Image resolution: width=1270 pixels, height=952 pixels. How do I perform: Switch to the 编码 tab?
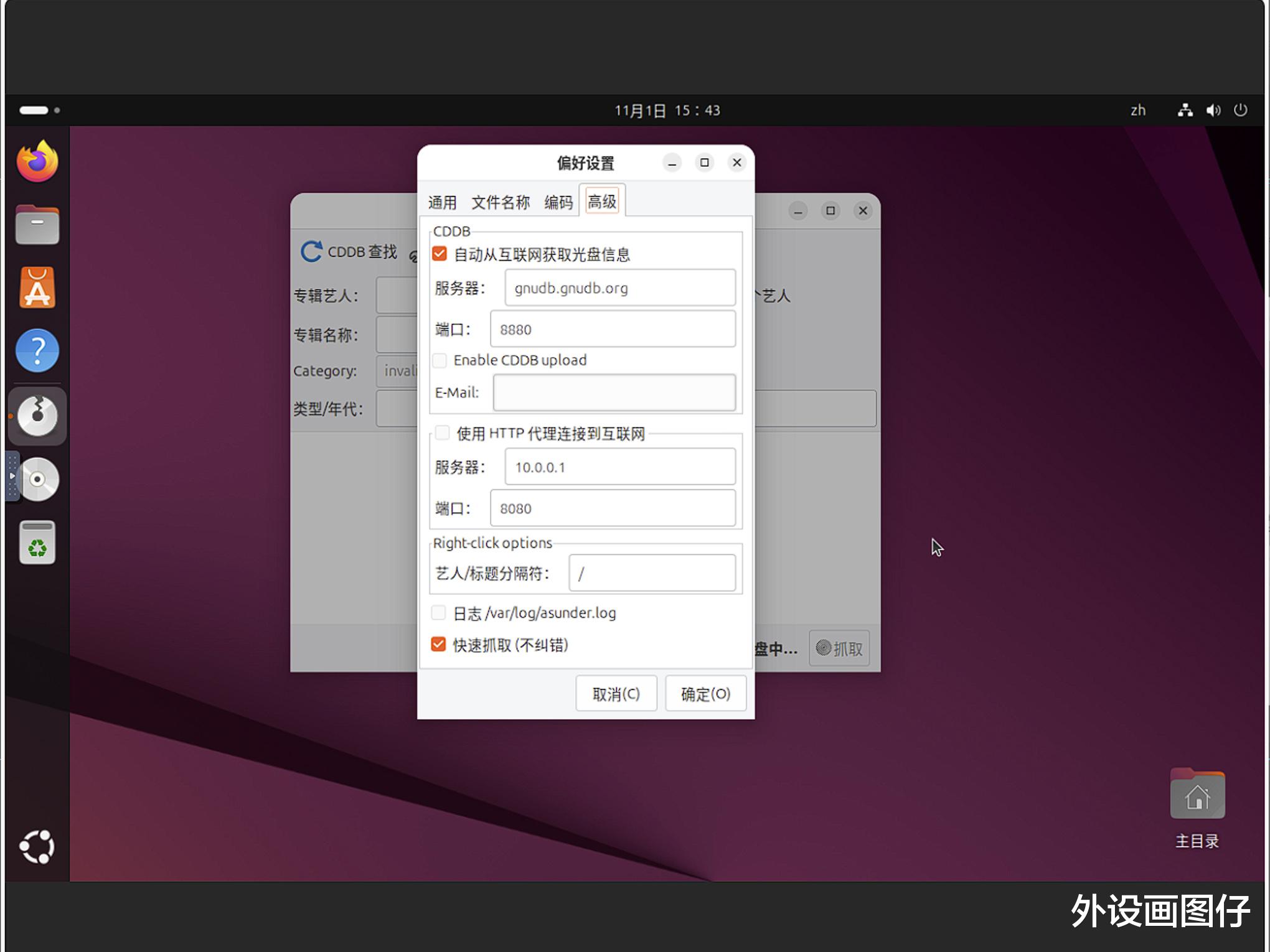click(x=558, y=202)
